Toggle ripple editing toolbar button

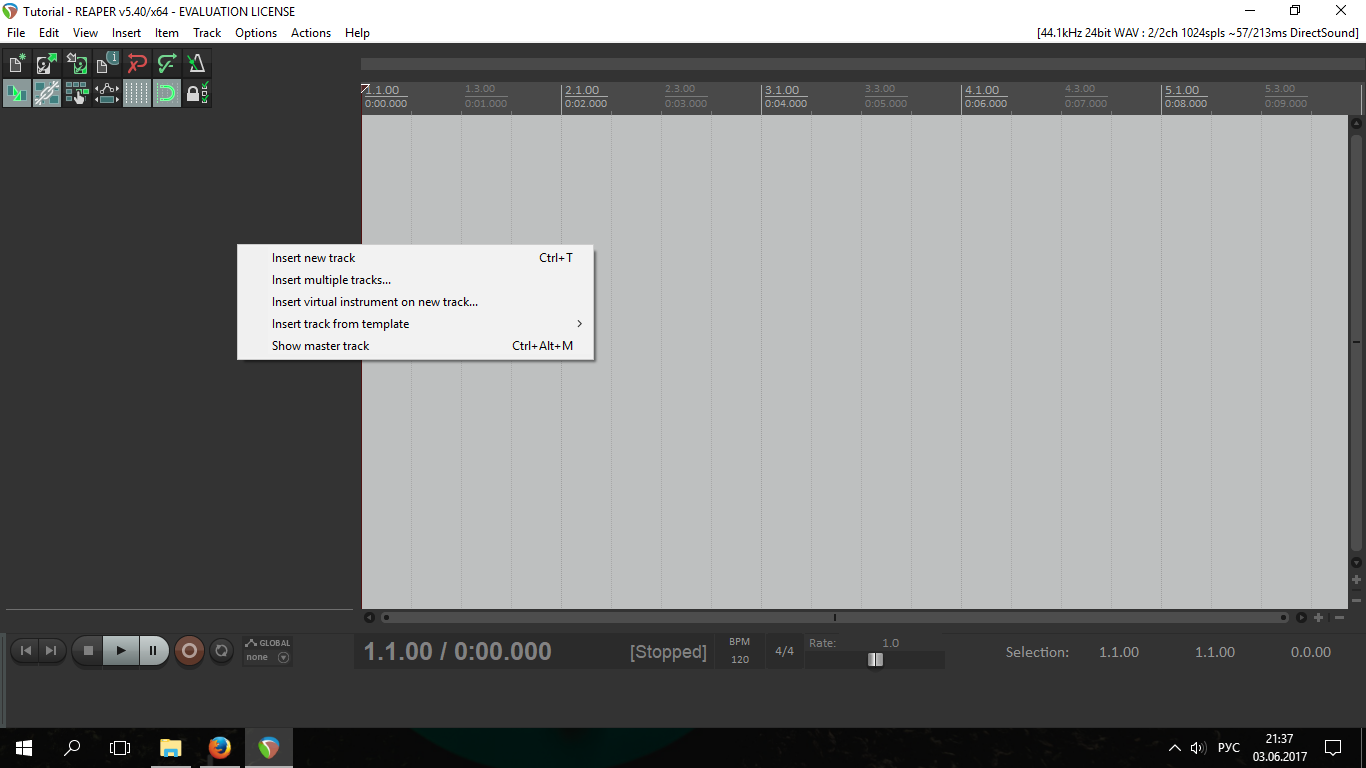[x=77, y=94]
